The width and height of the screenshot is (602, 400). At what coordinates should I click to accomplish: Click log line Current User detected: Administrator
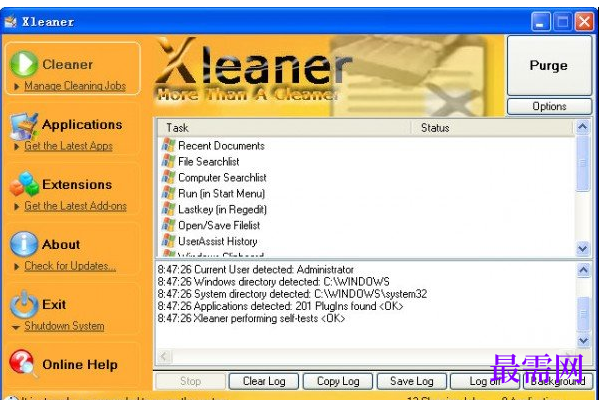[x=256, y=269]
